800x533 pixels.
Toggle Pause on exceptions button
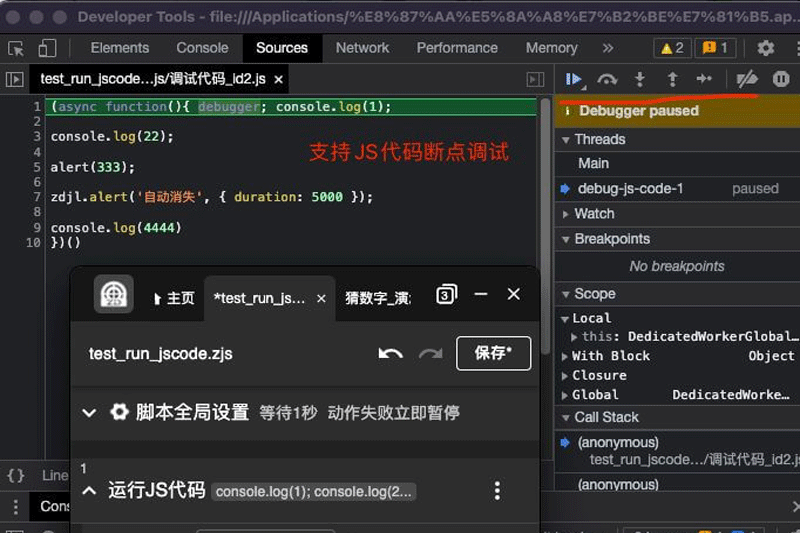781,79
